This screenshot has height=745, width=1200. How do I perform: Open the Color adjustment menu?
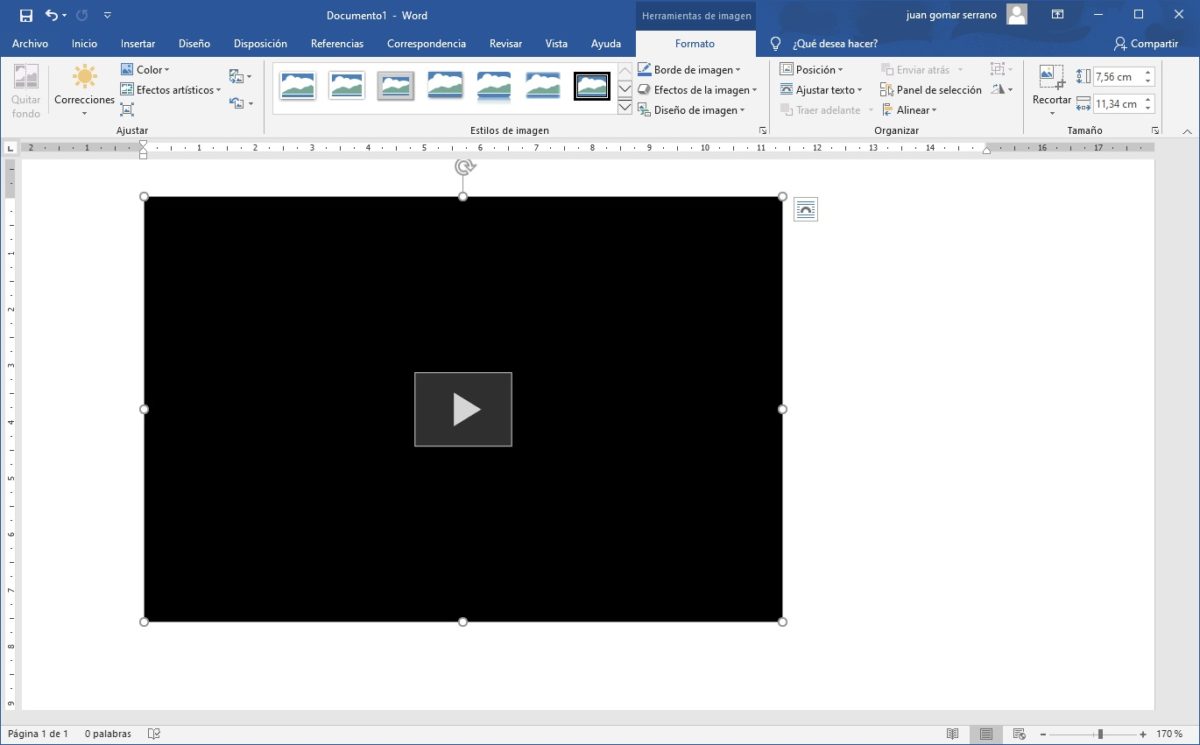coord(146,69)
